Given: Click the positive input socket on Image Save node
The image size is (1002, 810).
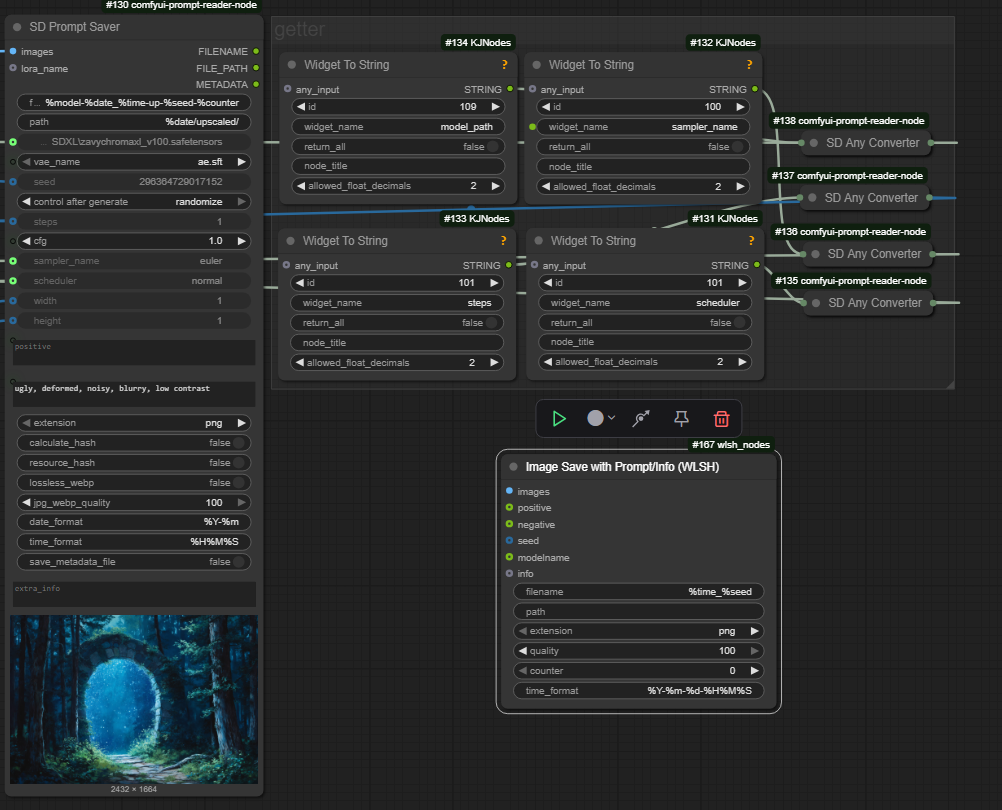Looking at the screenshot, I should click(x=509, y=508).
